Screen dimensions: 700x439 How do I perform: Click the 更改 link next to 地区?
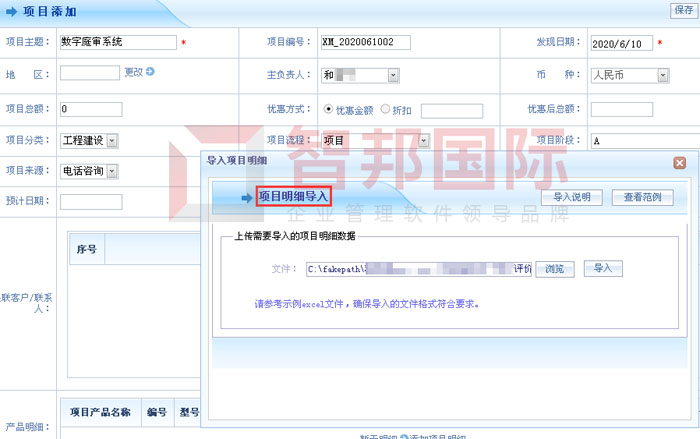pyautogui.click(x=134, y=72)
